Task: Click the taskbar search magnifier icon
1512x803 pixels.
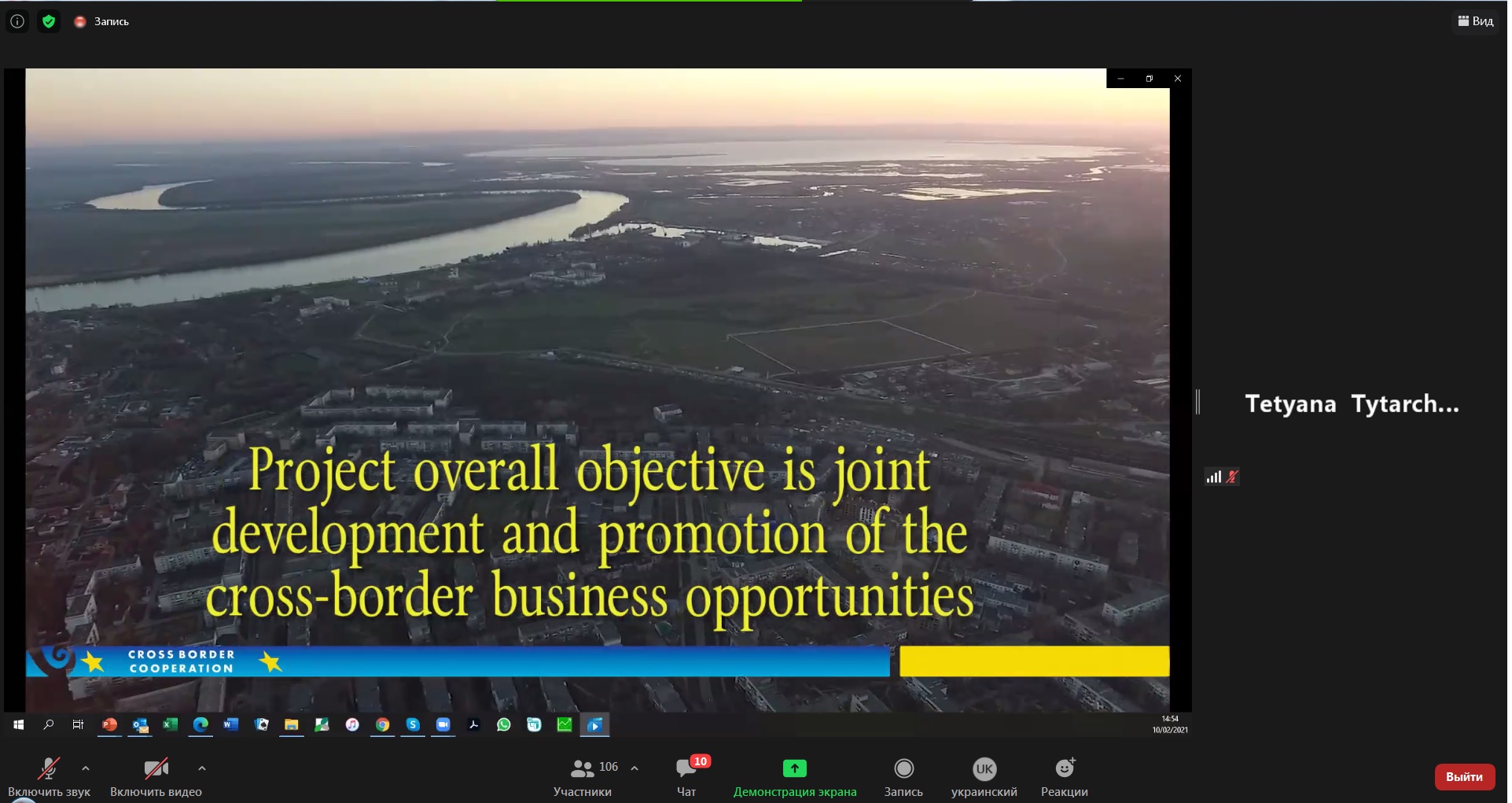Action: pos(49,724)
